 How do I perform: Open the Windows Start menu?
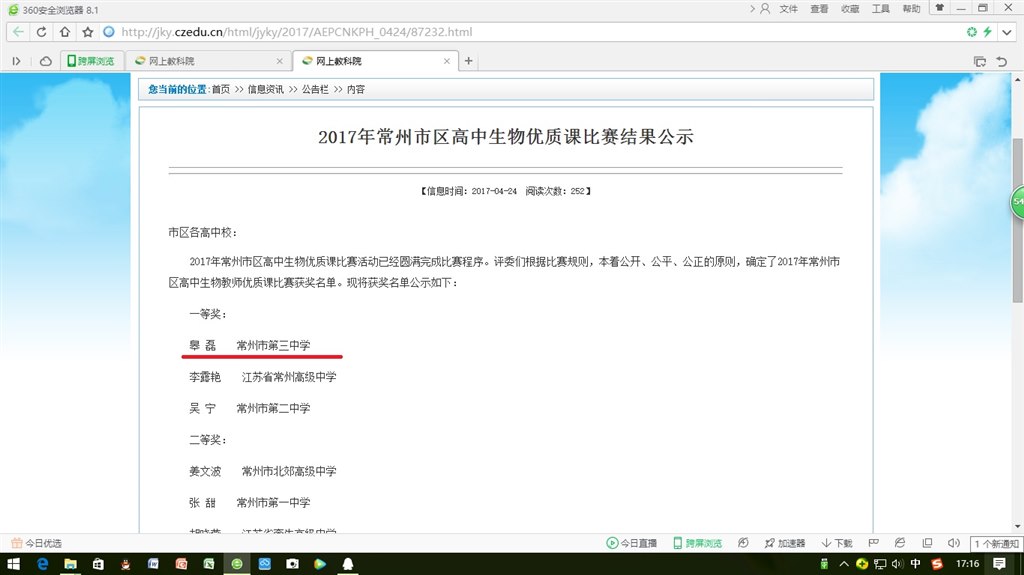tap(13, 563)
